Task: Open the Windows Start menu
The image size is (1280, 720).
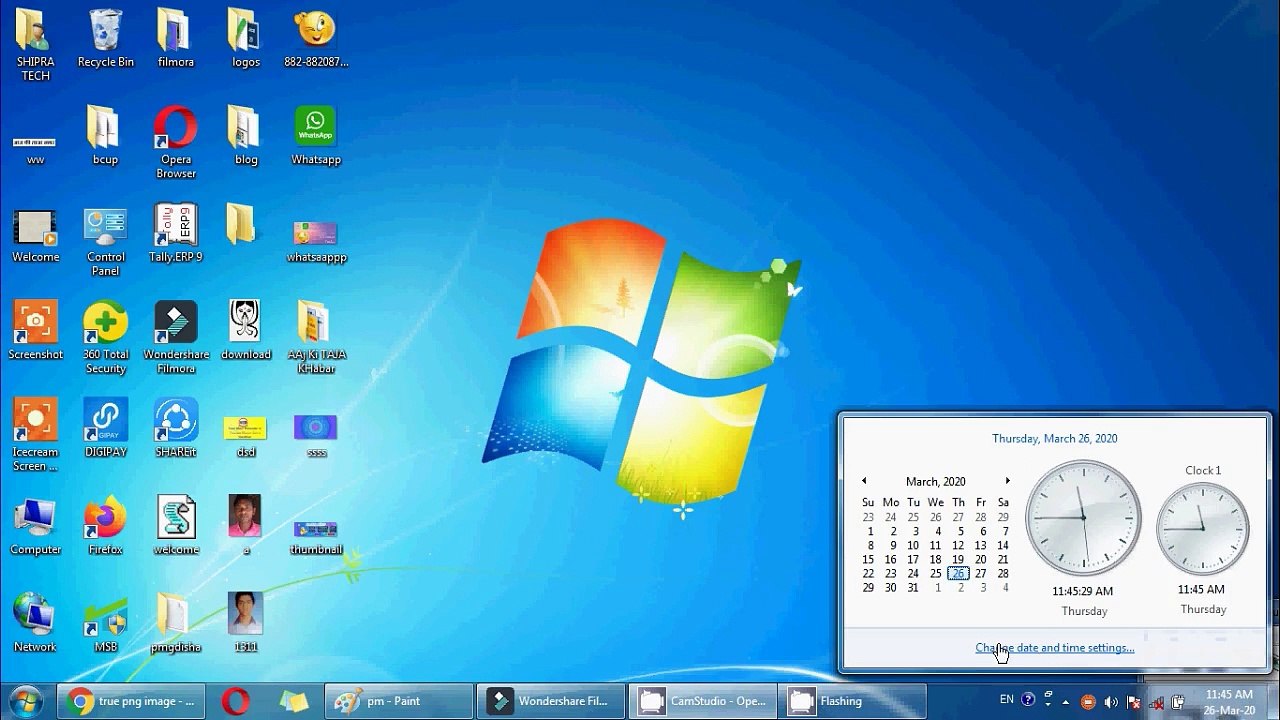Action: (25, 701)
